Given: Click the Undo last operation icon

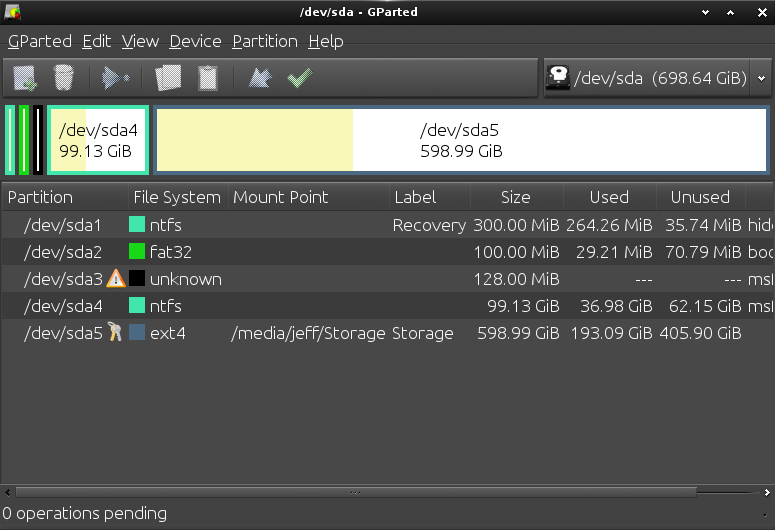Looking at the screenshot, I should [260, 78].
